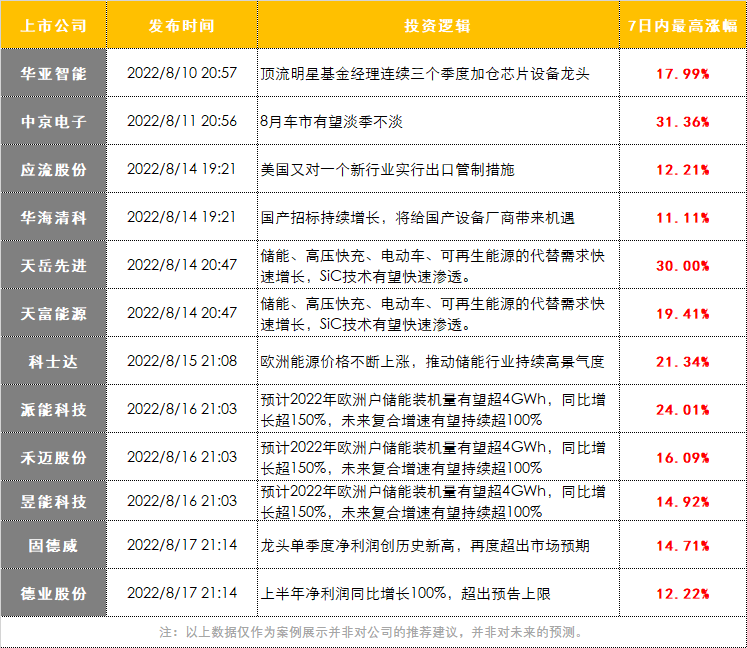
Task: Click the 7日内最高涨幅 column header
Action: 683,25
